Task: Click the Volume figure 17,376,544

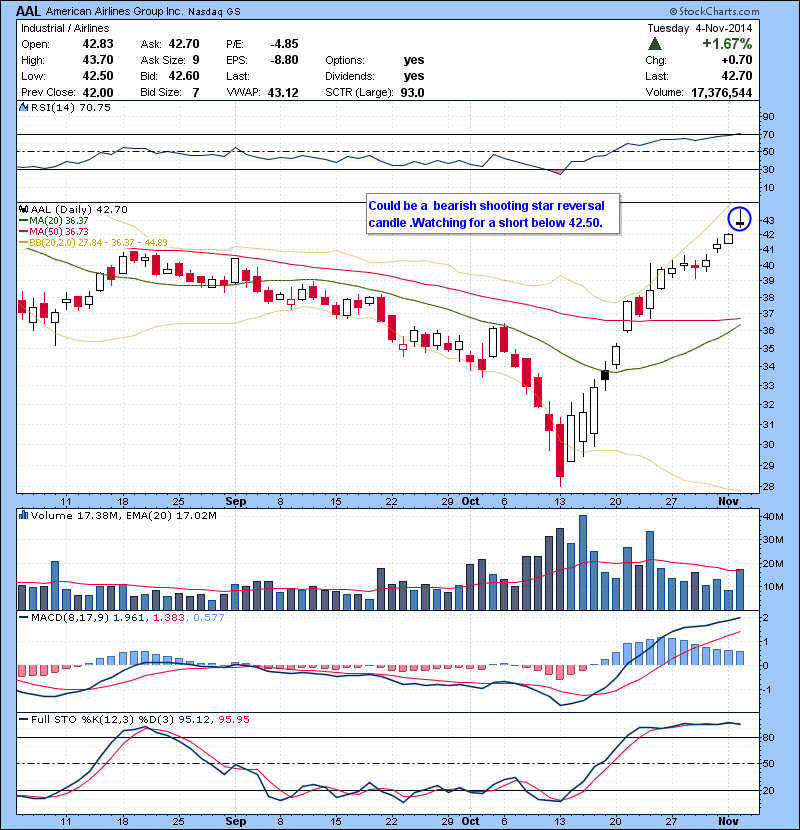Action: coord(722,92)
